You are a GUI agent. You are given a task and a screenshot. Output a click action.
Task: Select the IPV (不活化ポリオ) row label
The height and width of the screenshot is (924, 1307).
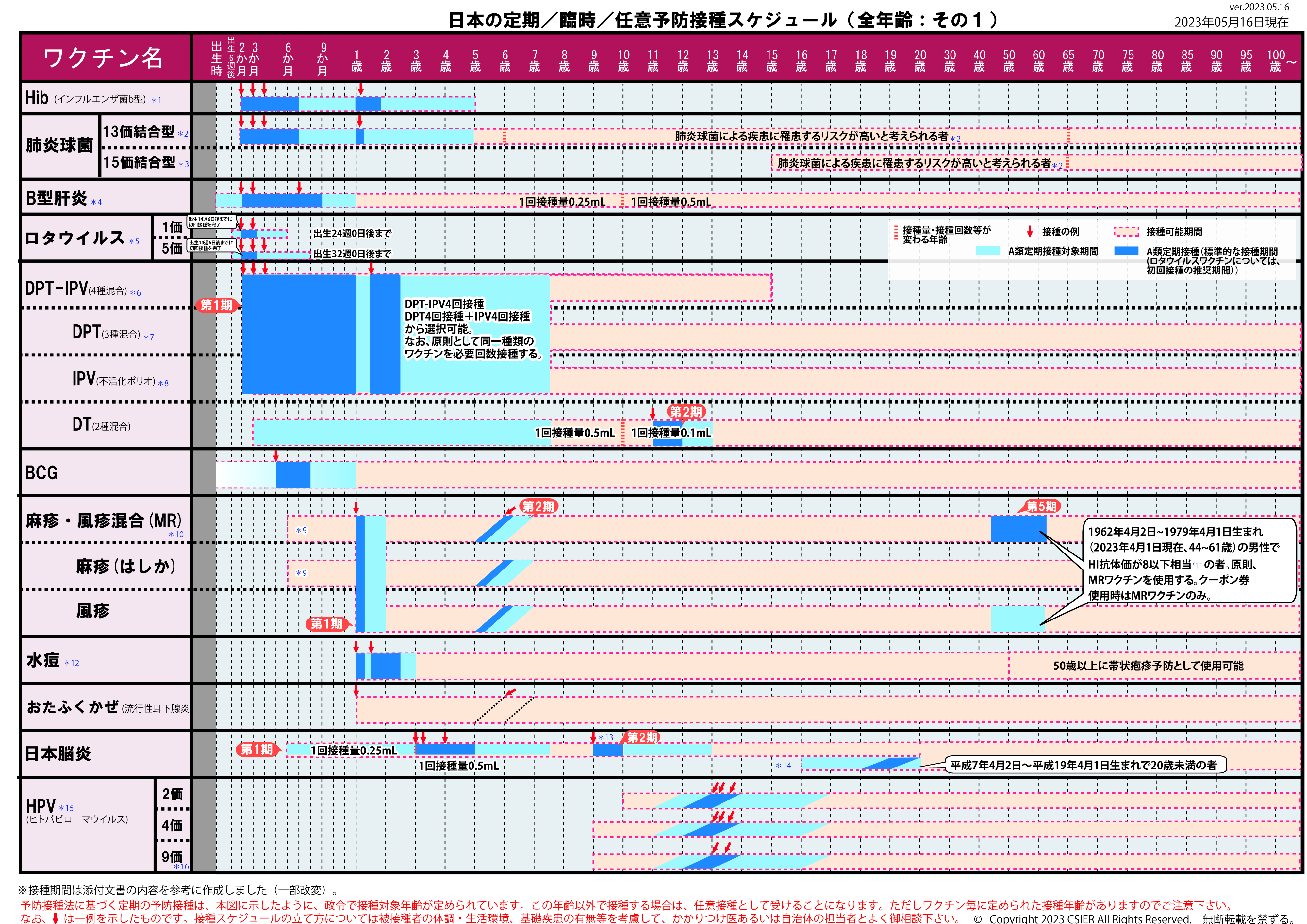[x=120, y=379]
